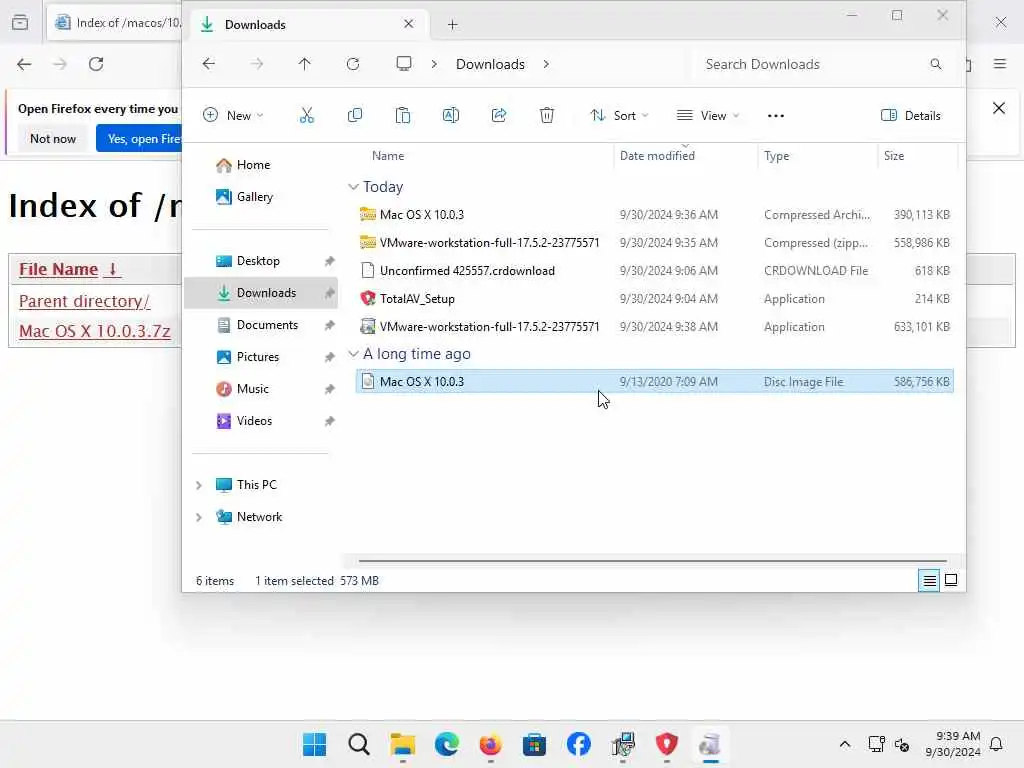Viewport: 1024px width, 768px height.
Task: Go back in File Explorer
Action: tap(208, 64)
